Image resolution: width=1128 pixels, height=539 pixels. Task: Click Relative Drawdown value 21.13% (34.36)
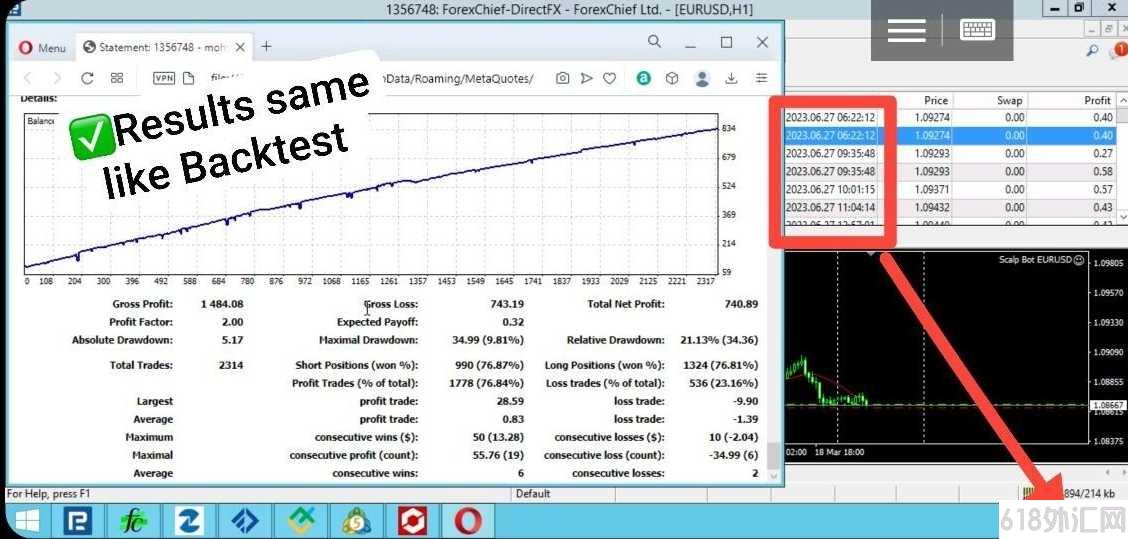(719, 340)
